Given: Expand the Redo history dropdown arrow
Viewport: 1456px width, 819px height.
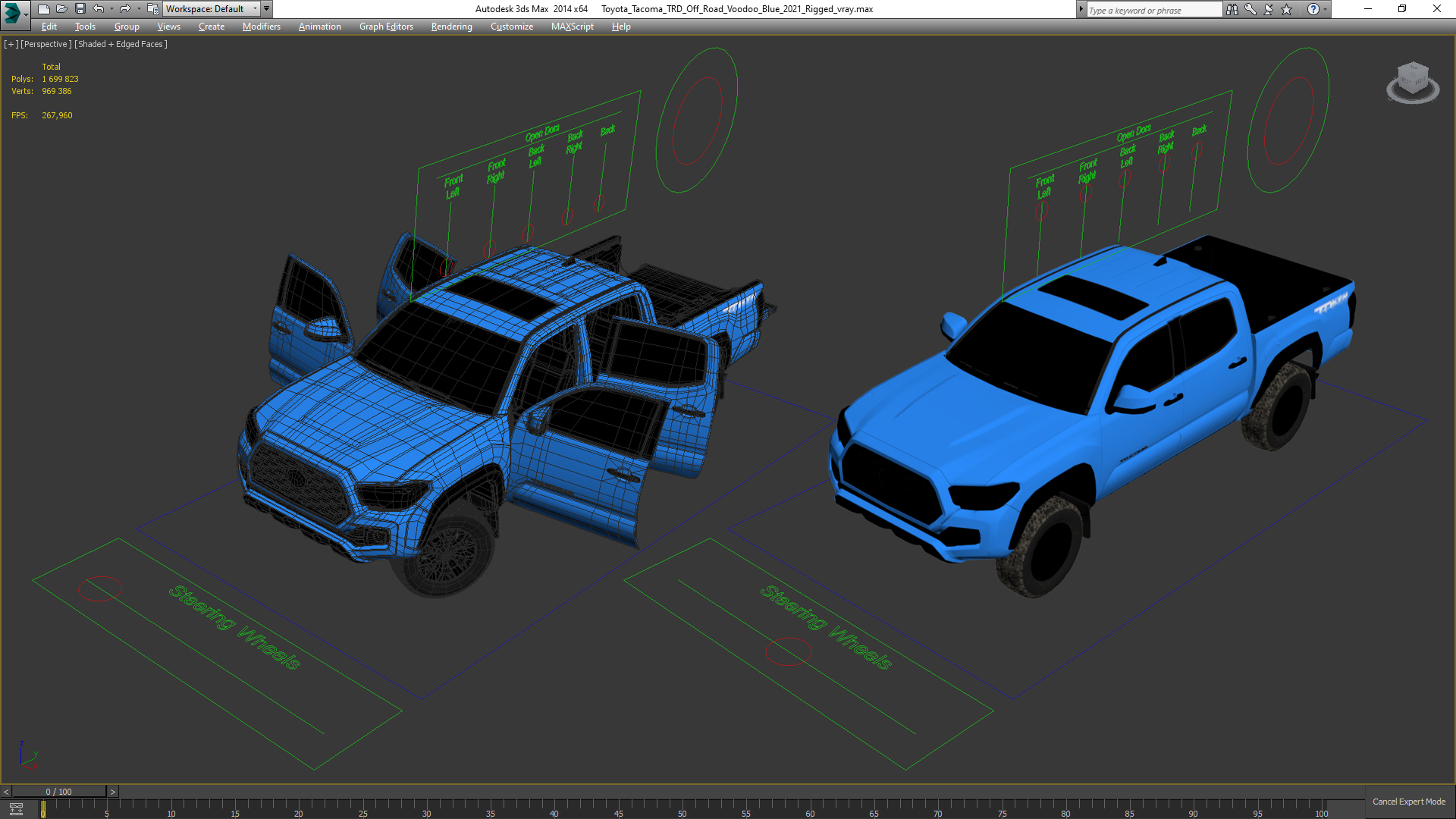Looking at the screenshot, I should click(138, 9).
